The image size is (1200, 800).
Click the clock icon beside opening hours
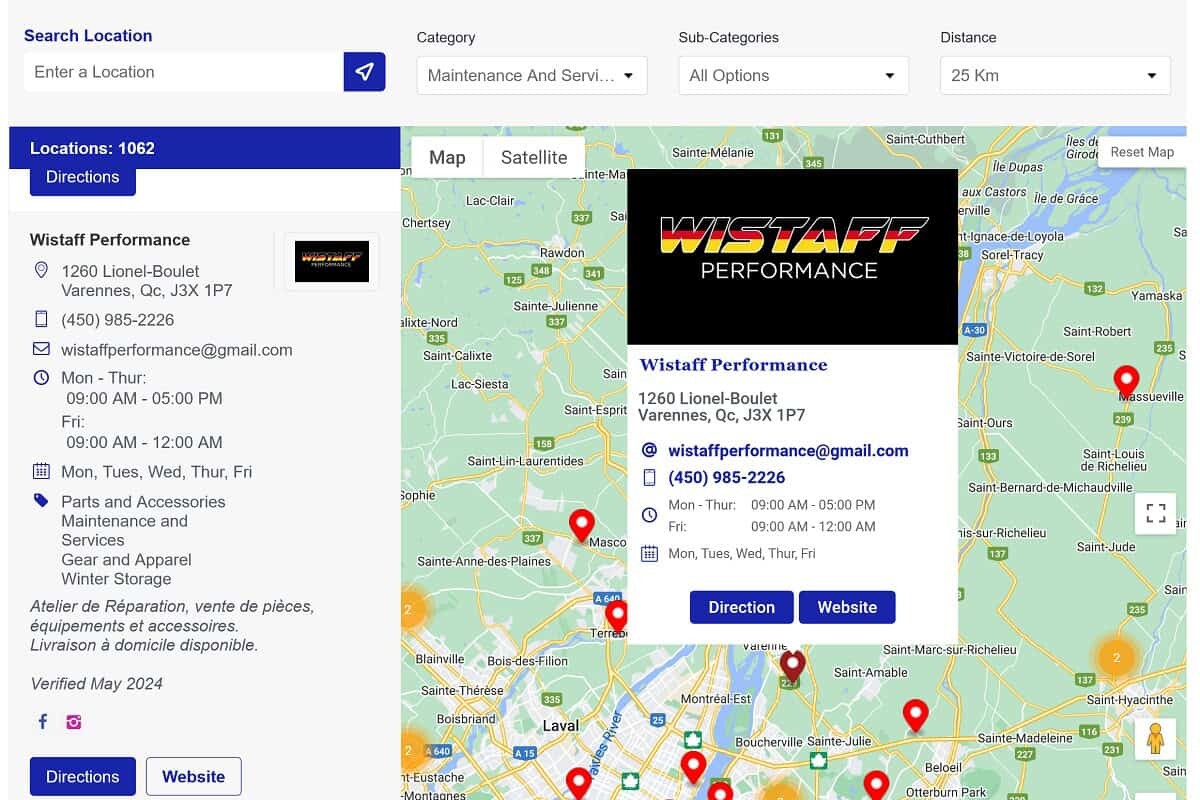coord(40,378)
